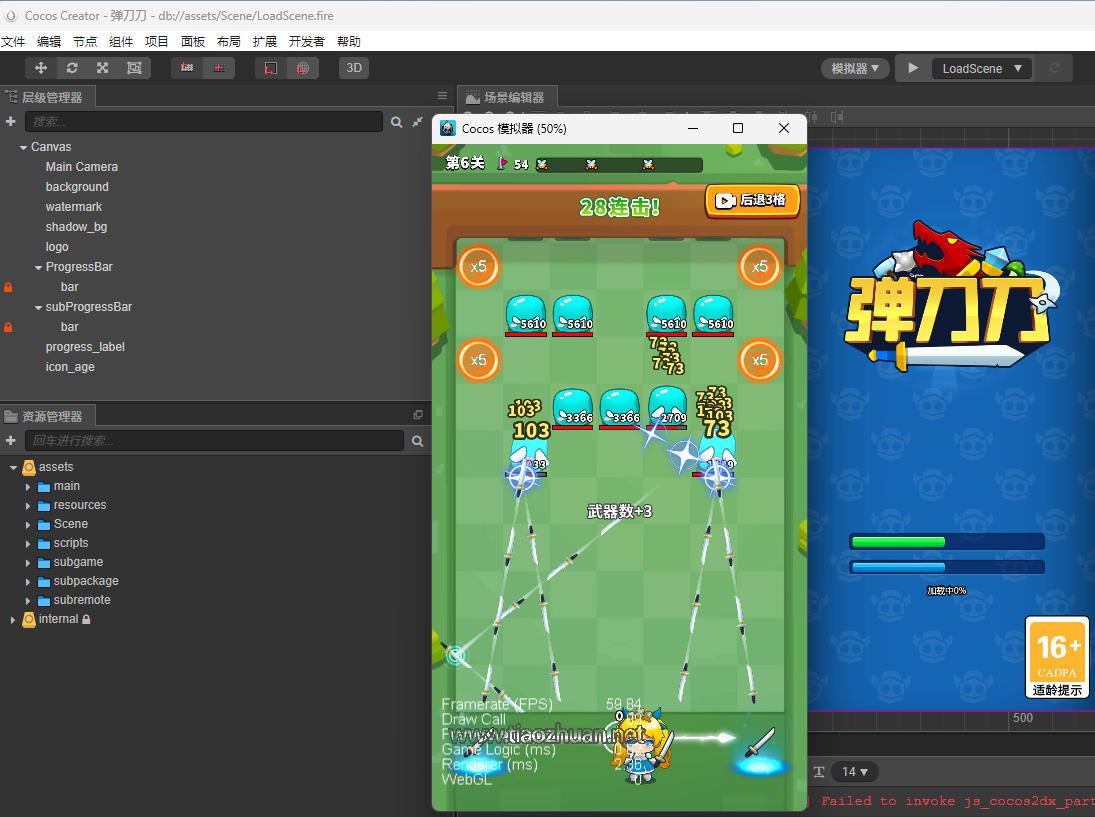Open the 帮助 menu

tap(349, 41)
